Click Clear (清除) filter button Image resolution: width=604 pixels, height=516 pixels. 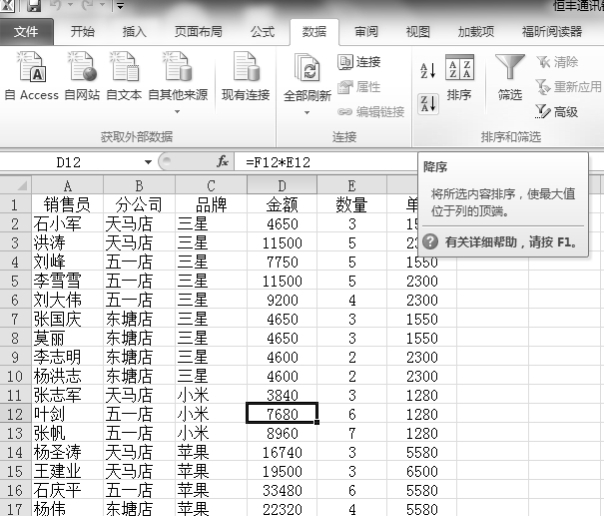(557, 62)
